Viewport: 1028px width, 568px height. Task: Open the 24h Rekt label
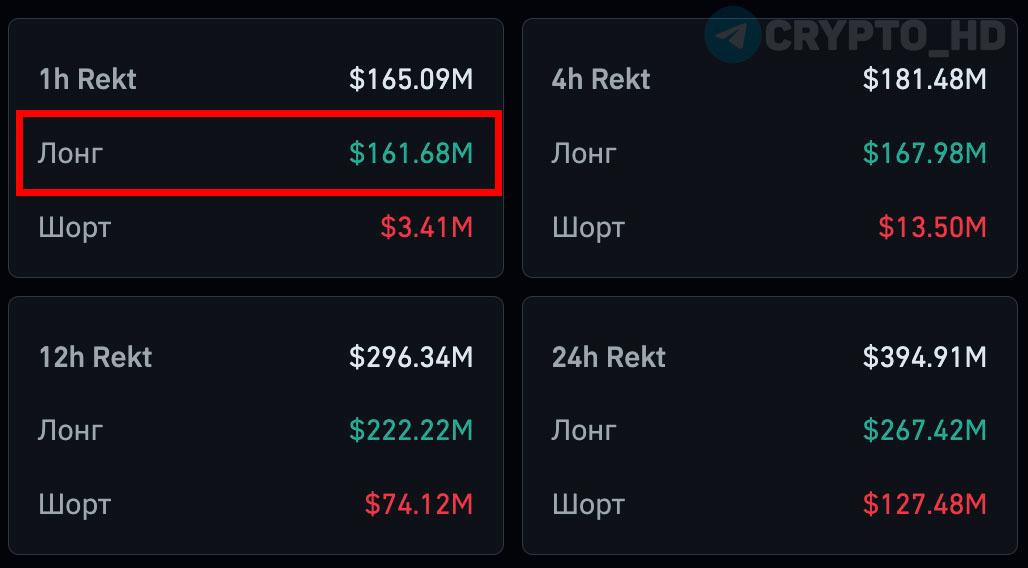coord(608,357)
